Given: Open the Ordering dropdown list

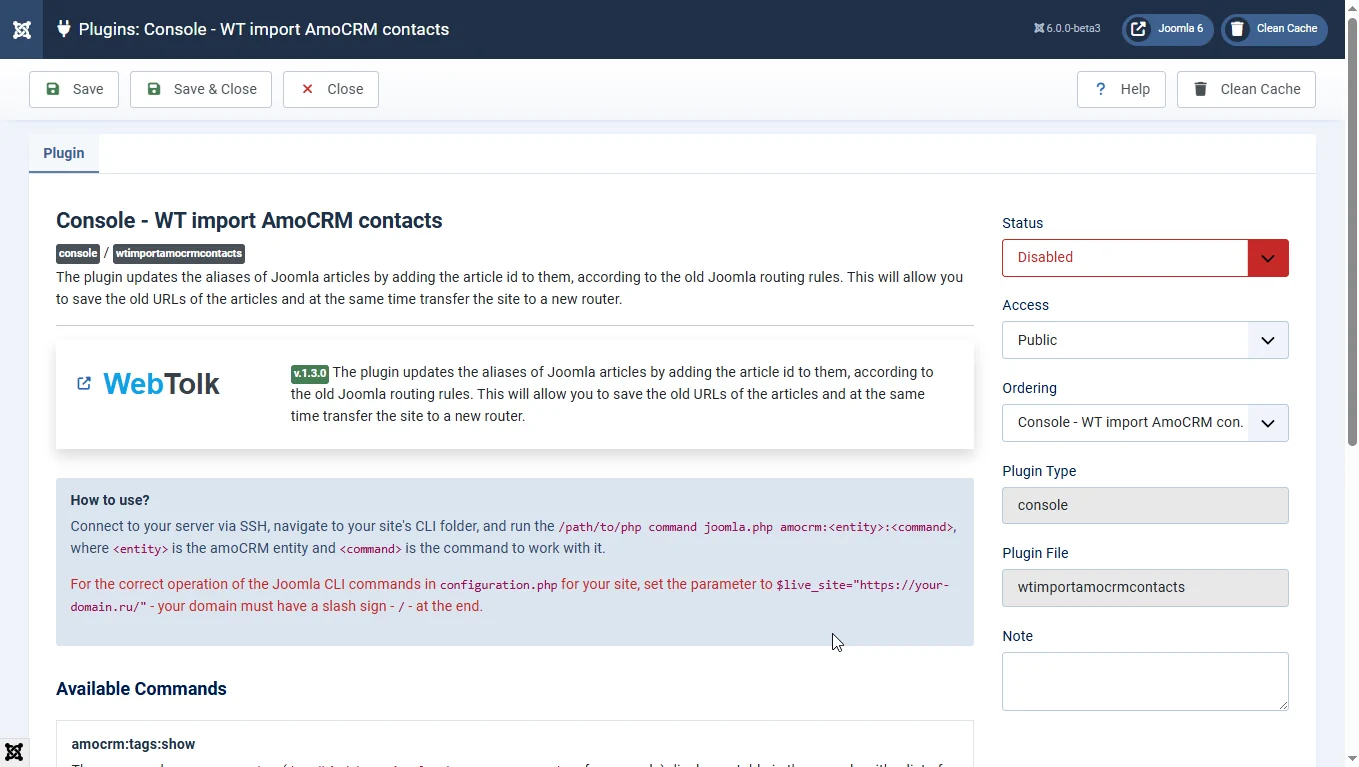Looking at the screenshot, I should point(1144,423).
